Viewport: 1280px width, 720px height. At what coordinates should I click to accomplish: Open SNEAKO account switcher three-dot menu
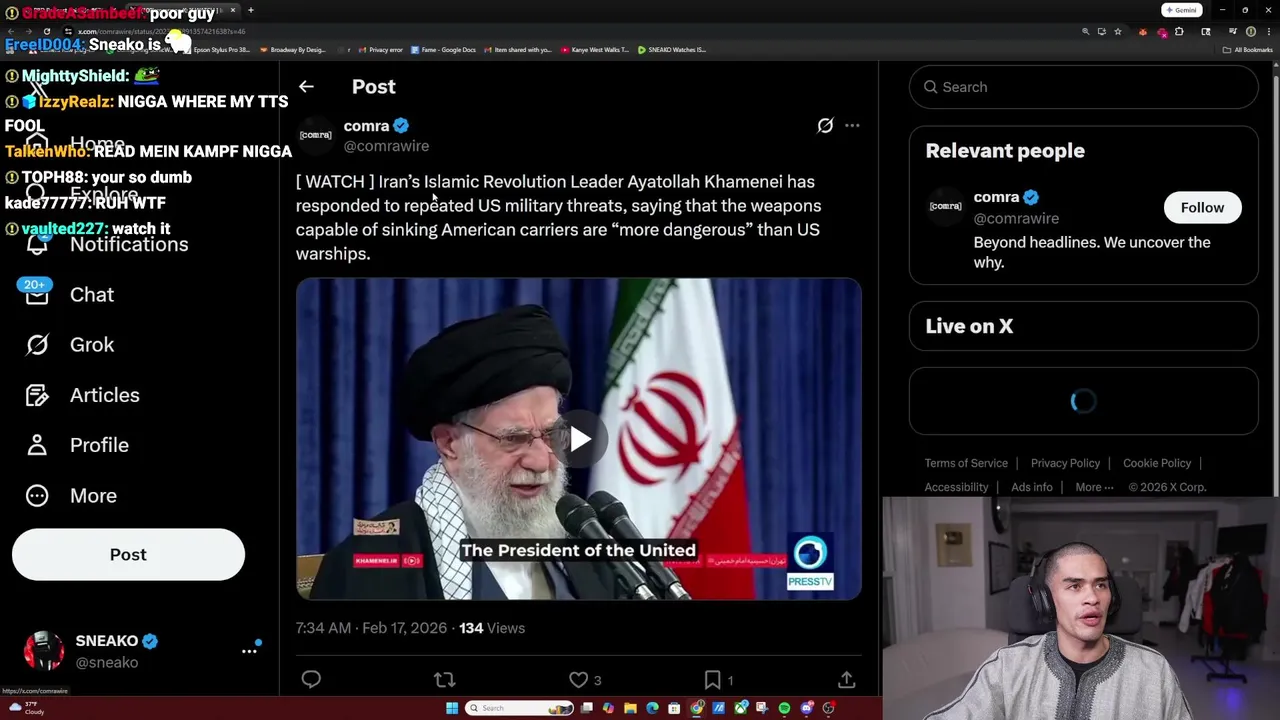pos(249,650)
